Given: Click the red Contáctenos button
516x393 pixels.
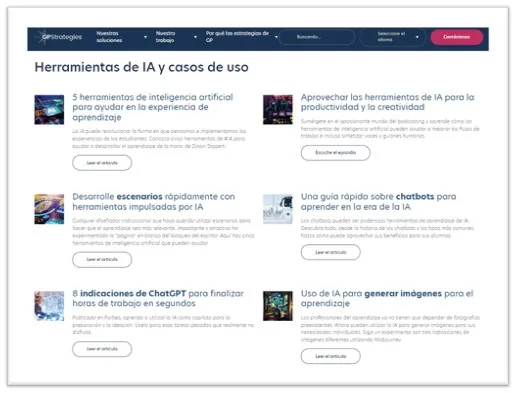Looking at the screenshot, I should [457, 37].
